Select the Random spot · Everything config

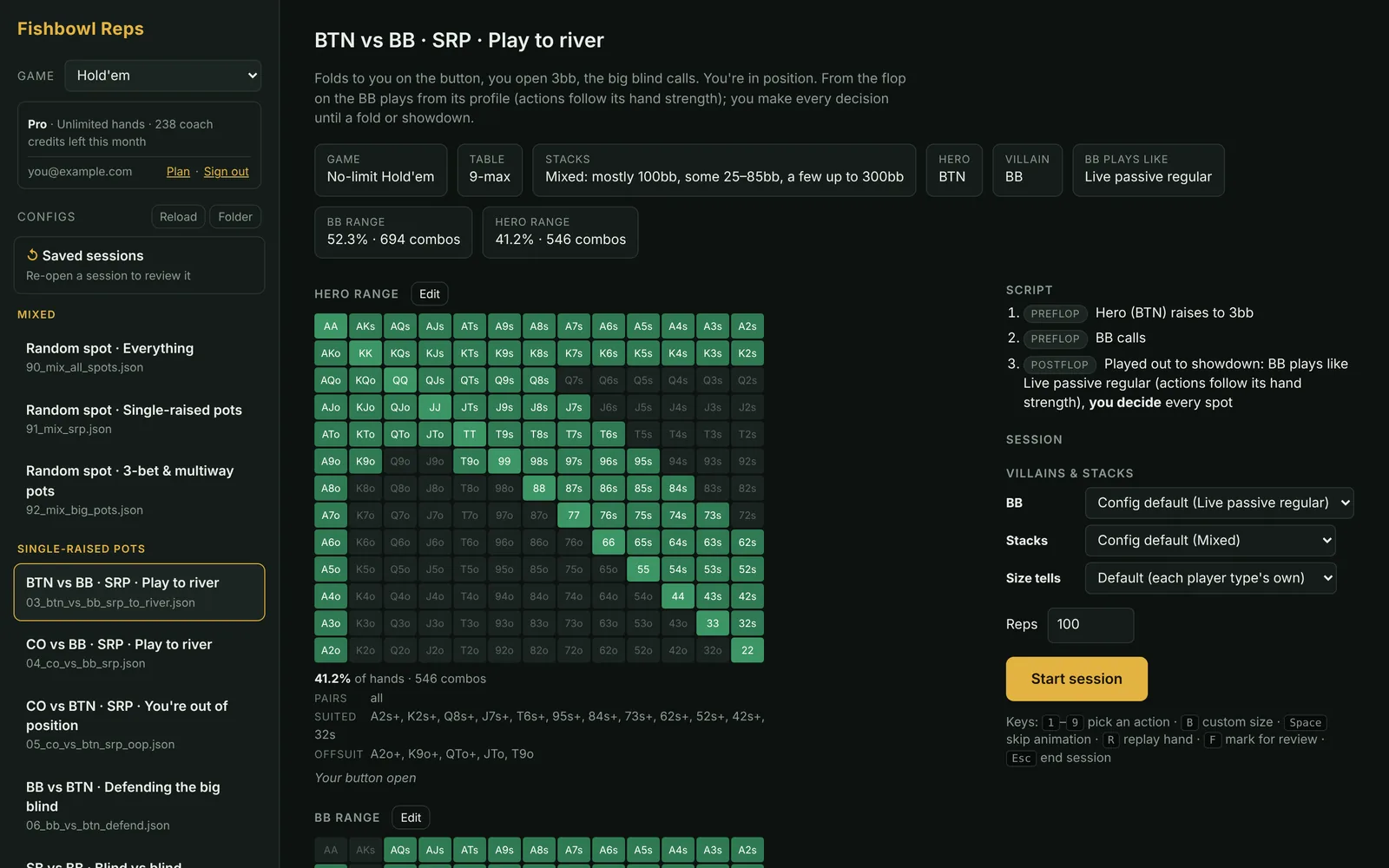(x=139, y=357)
